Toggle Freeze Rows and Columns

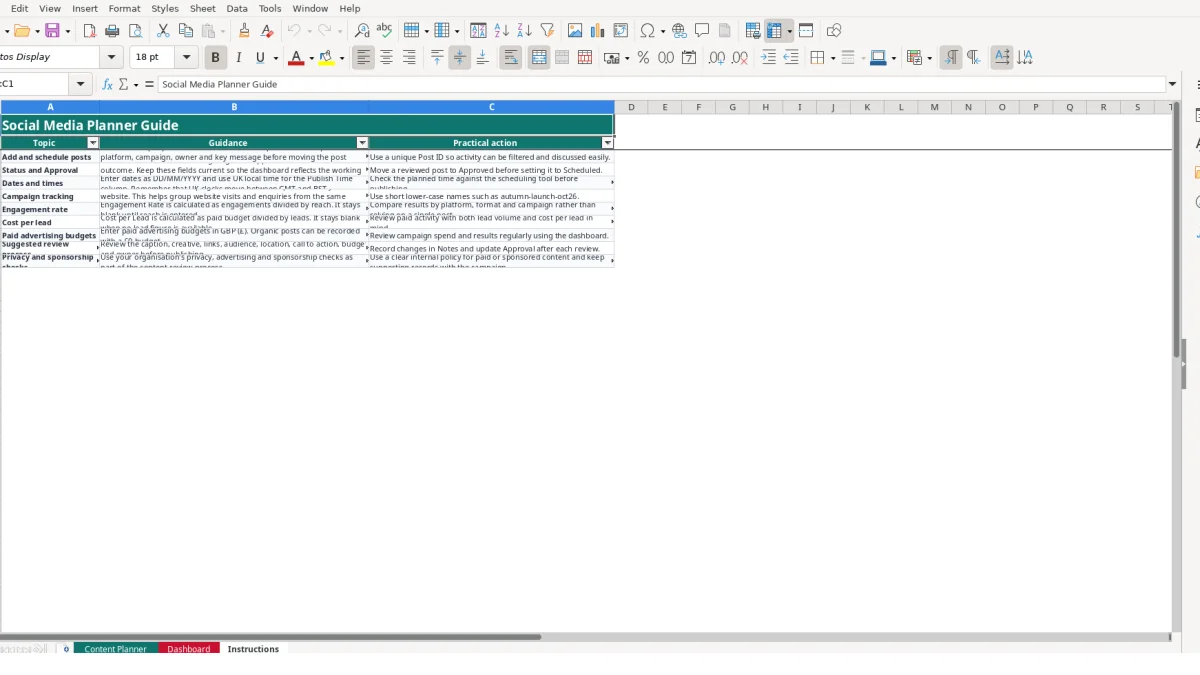click(x=775, y=31)
